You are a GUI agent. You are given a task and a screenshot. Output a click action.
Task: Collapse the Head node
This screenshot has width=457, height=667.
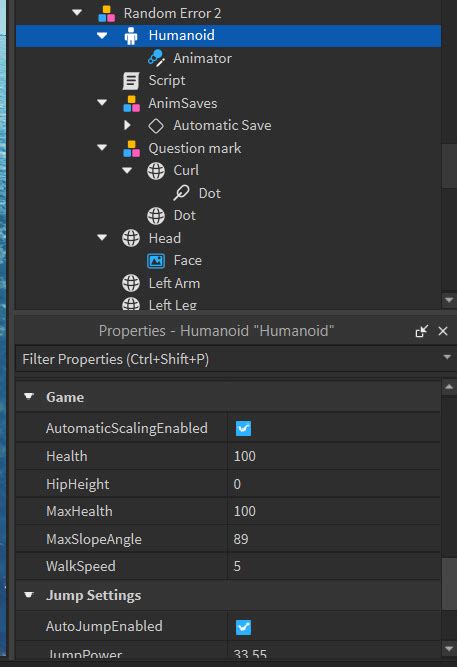click(102, 237)
